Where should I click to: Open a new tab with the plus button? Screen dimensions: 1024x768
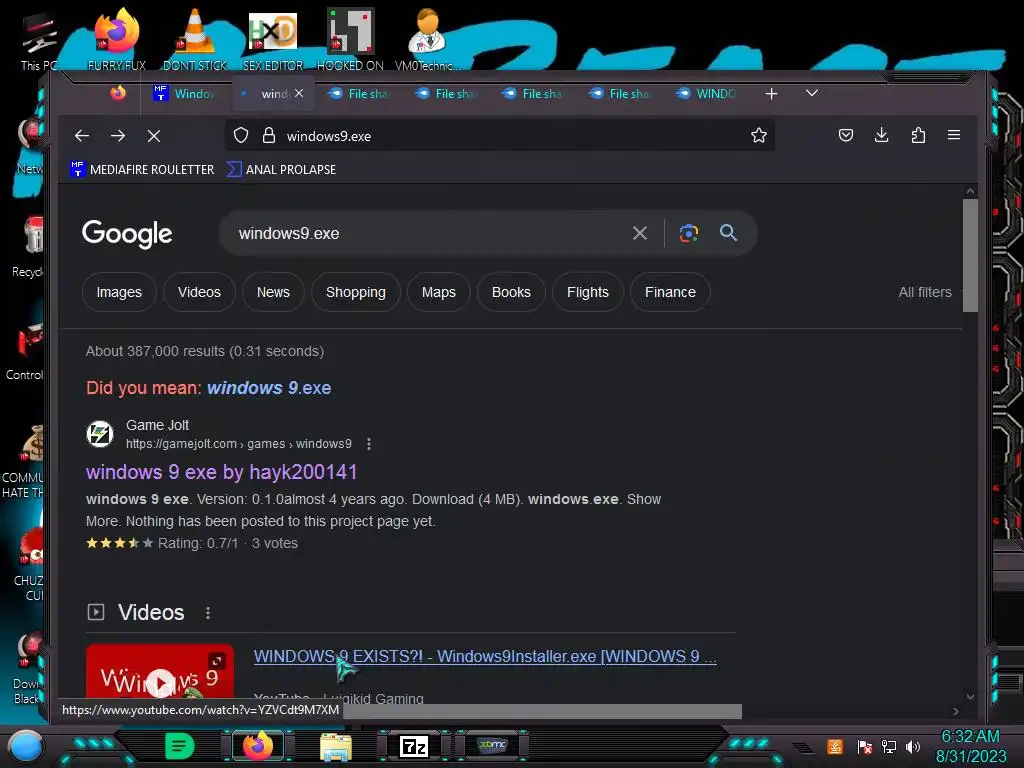771,94
